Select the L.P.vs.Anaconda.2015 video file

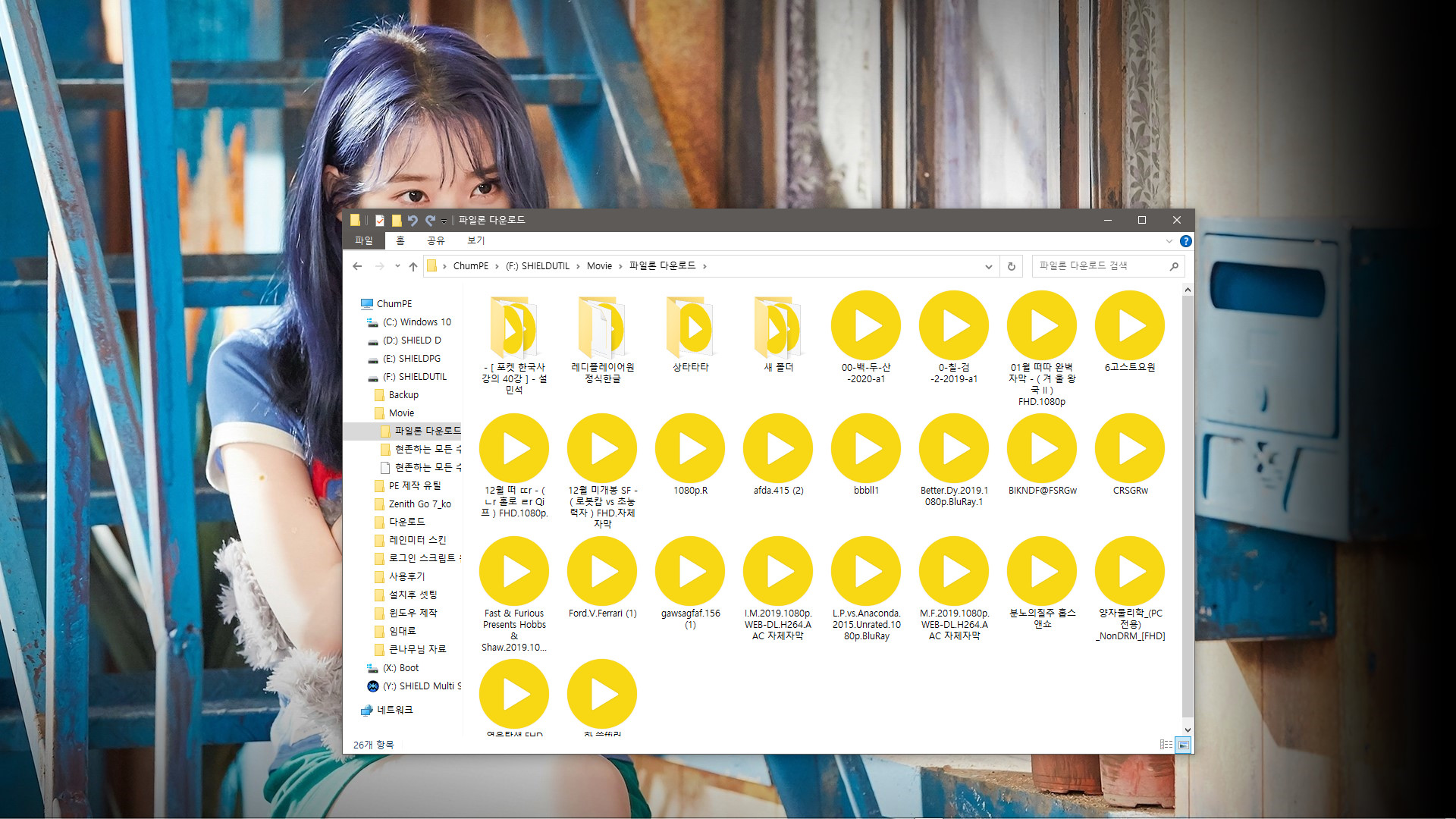866,588
